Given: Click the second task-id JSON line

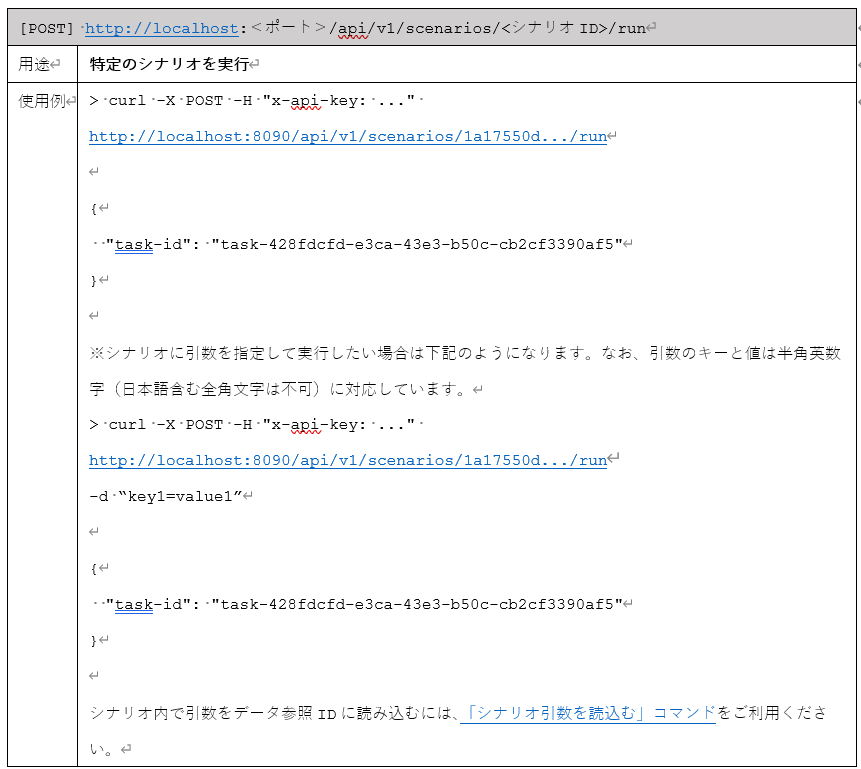Looking at the screenshot, I should pyautogui.click(x=365, y=604).
